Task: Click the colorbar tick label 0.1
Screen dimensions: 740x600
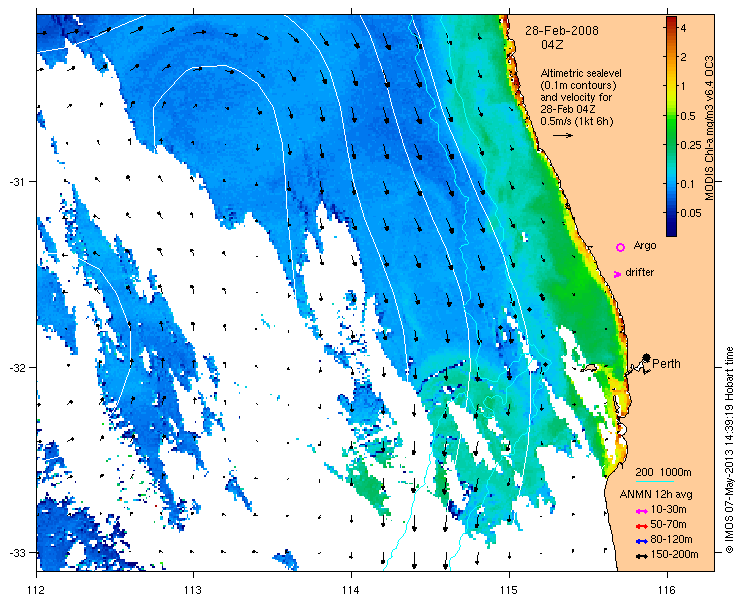Action: pos(688,184)
